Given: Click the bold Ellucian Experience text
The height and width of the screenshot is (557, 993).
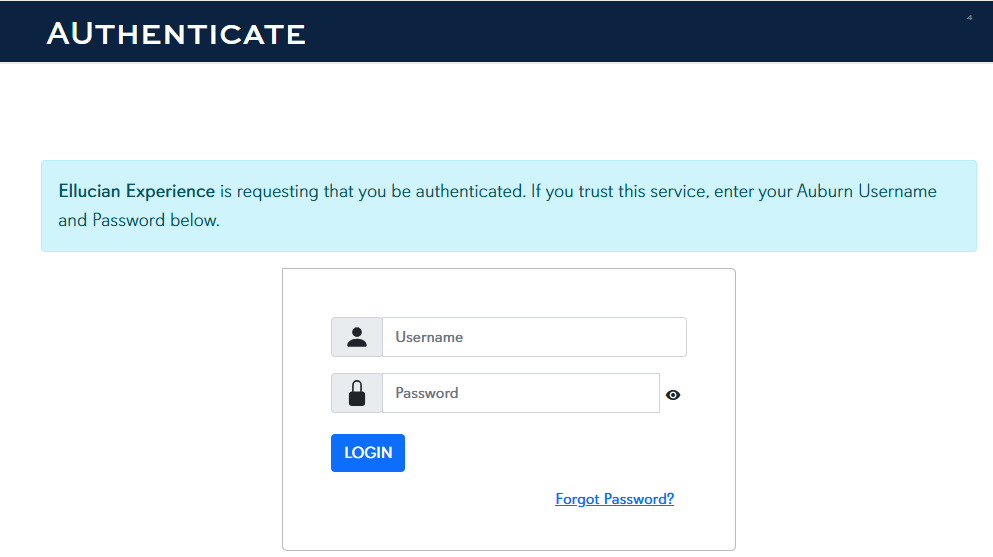Looking at the screenshot, I should pos(137,191).
